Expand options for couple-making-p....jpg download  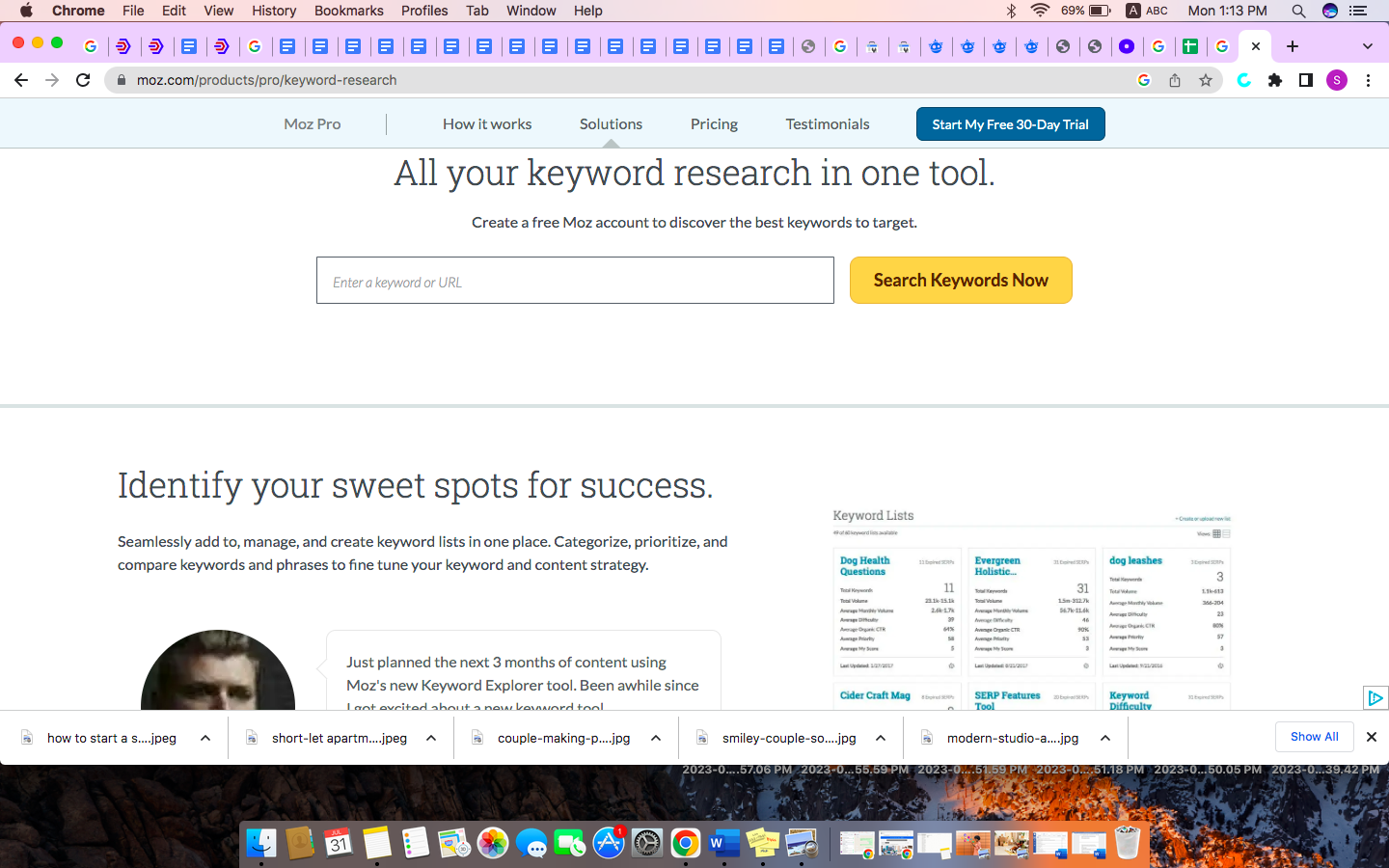pos(656,738)
